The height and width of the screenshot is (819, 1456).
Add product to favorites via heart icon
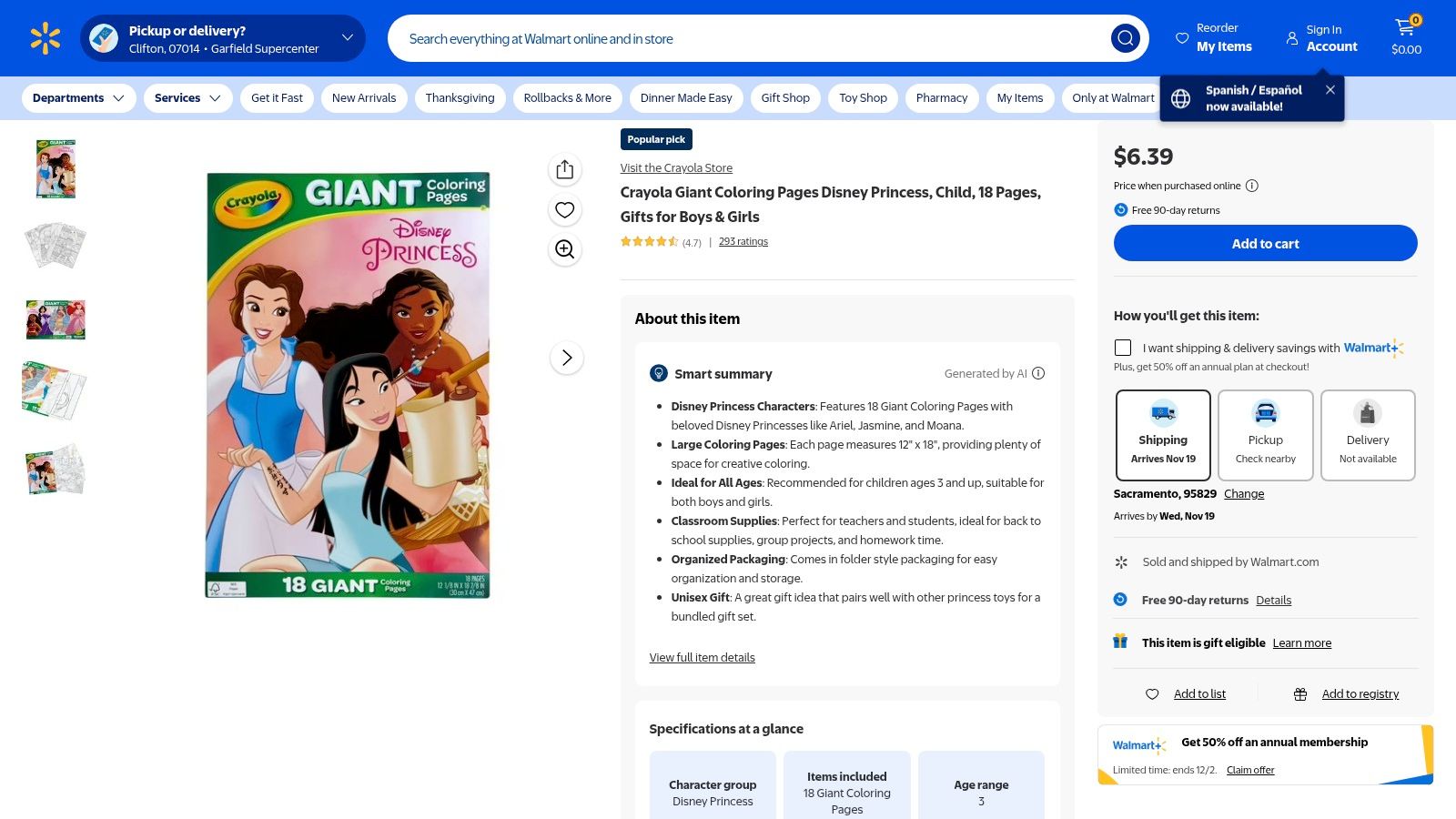coord(564,209)
